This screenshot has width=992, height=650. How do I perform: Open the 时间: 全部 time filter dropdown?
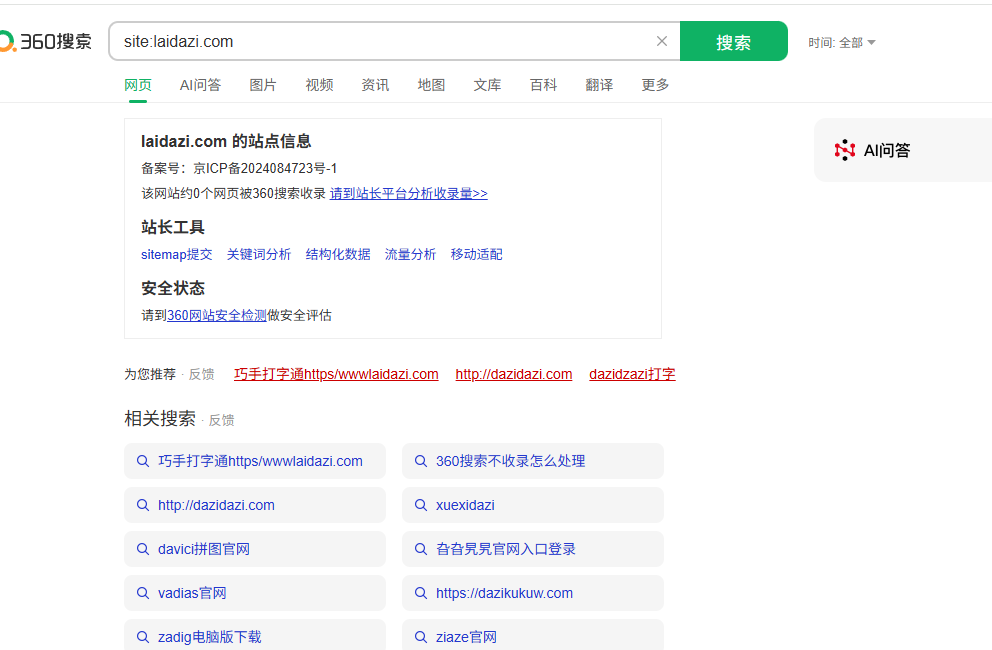click(x=841, y=42)
